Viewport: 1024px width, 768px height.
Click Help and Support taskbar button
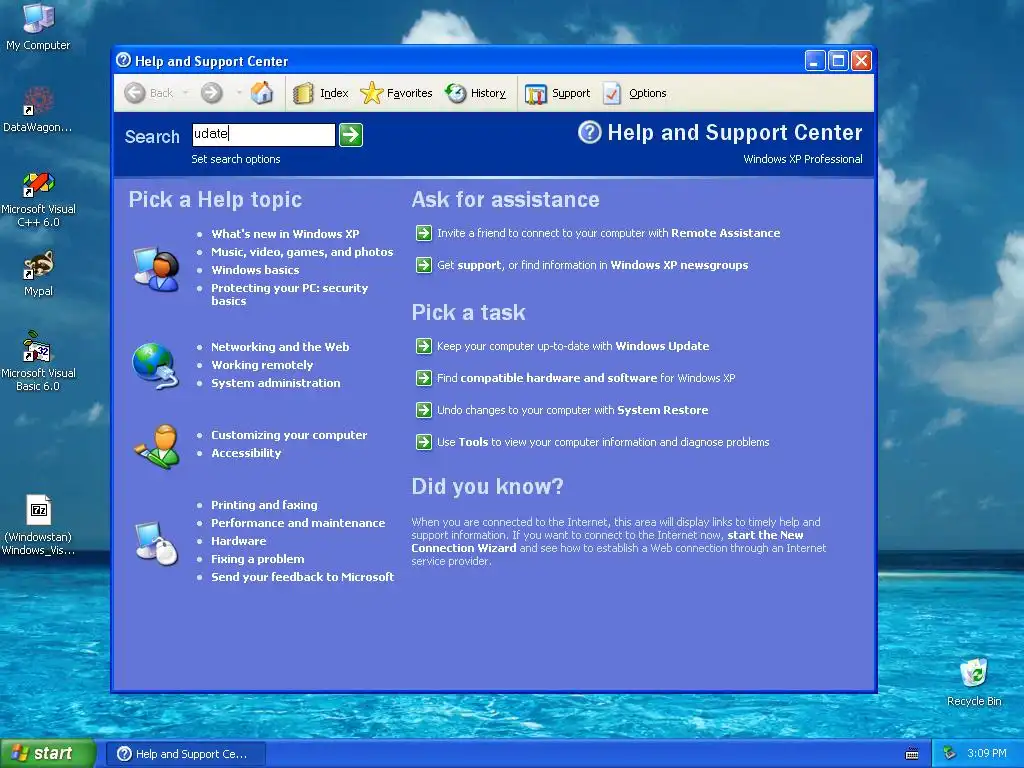tap(185, 754)
